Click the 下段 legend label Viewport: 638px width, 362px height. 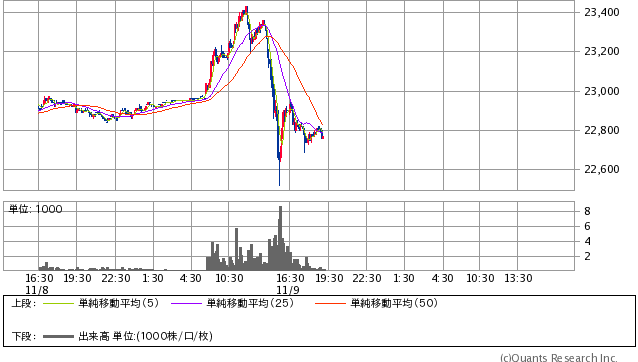23,336
